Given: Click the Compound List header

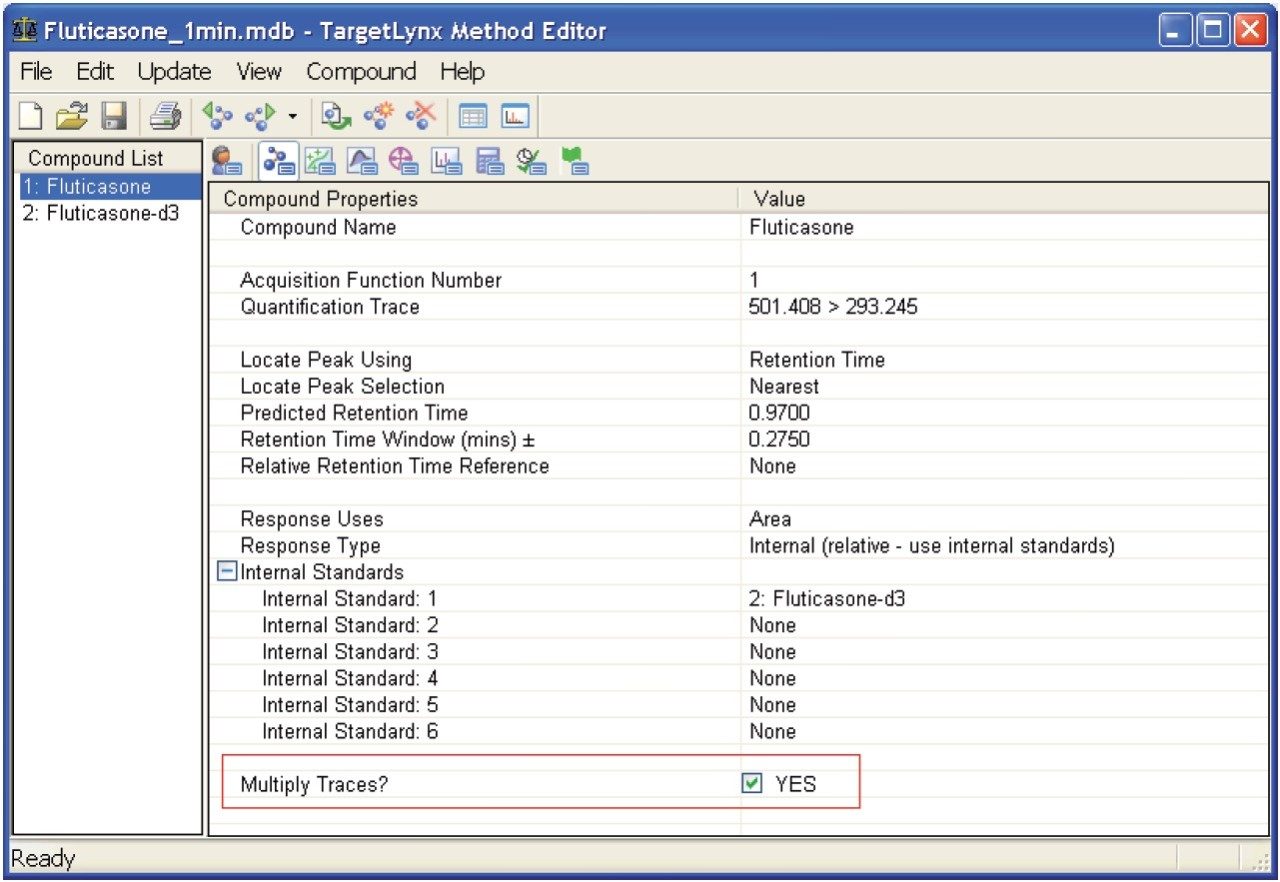Looking at the screenshot, I should click(109, 158).
